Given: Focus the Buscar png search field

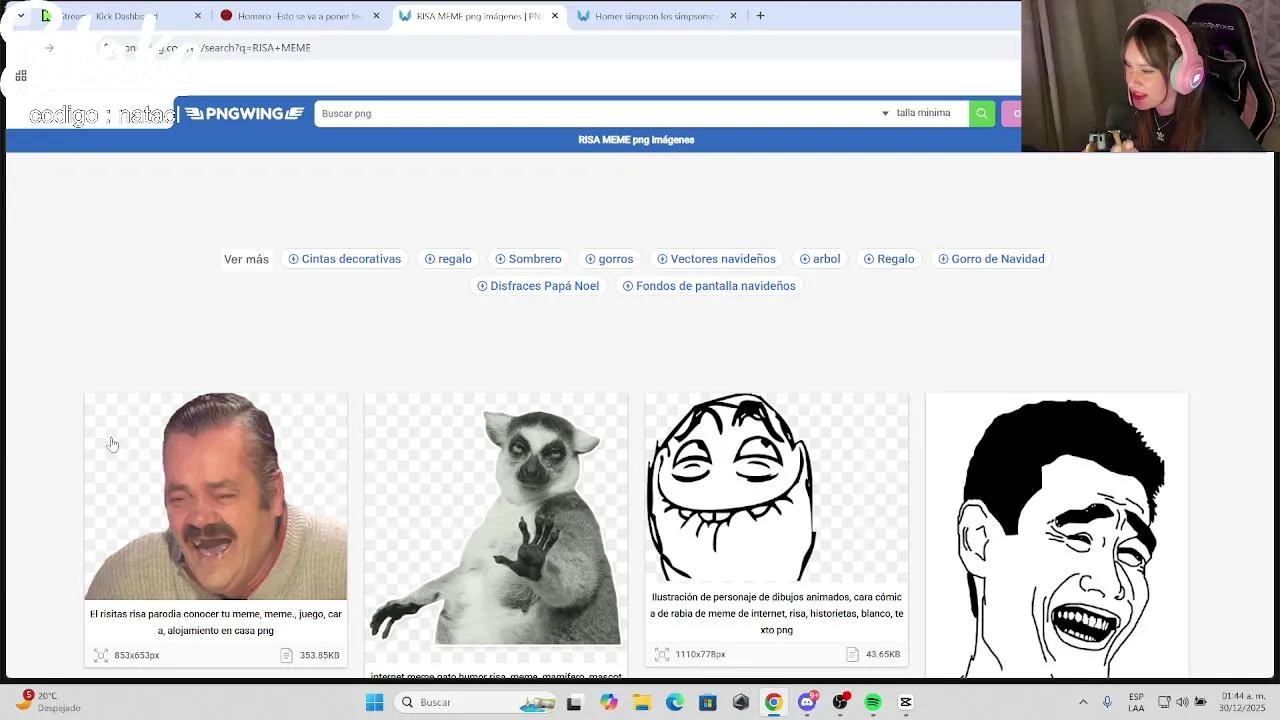Looking at the screenshot, I should point(596,113).
